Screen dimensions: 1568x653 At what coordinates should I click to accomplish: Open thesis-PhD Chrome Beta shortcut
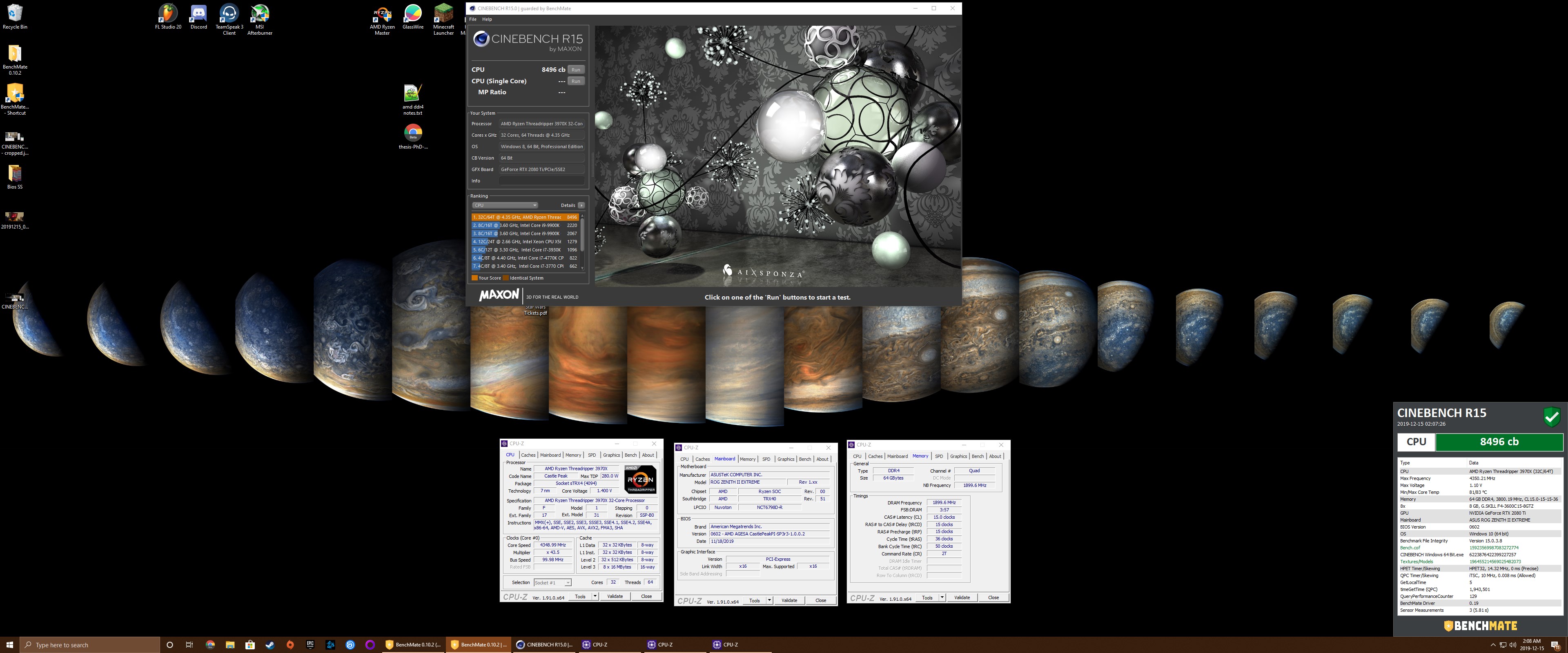(x=413, y=136)
